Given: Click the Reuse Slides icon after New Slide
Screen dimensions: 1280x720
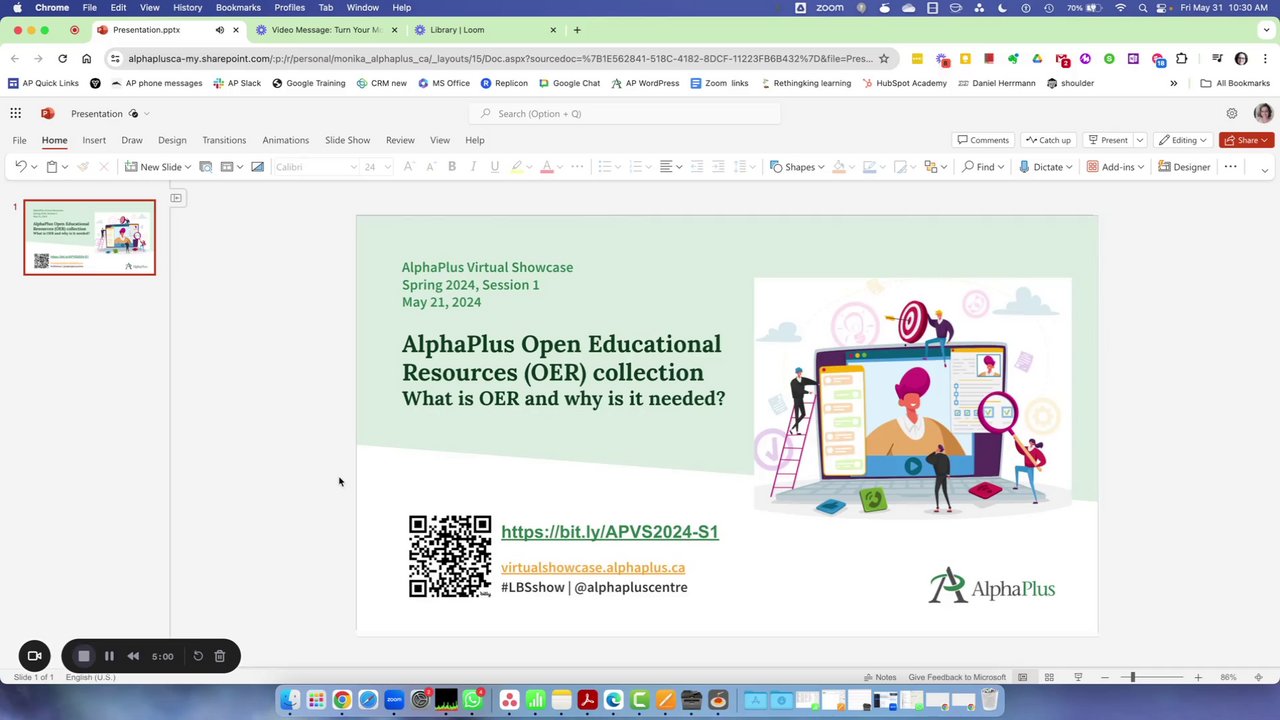Looking at the screenshot, I should point(205,167).
